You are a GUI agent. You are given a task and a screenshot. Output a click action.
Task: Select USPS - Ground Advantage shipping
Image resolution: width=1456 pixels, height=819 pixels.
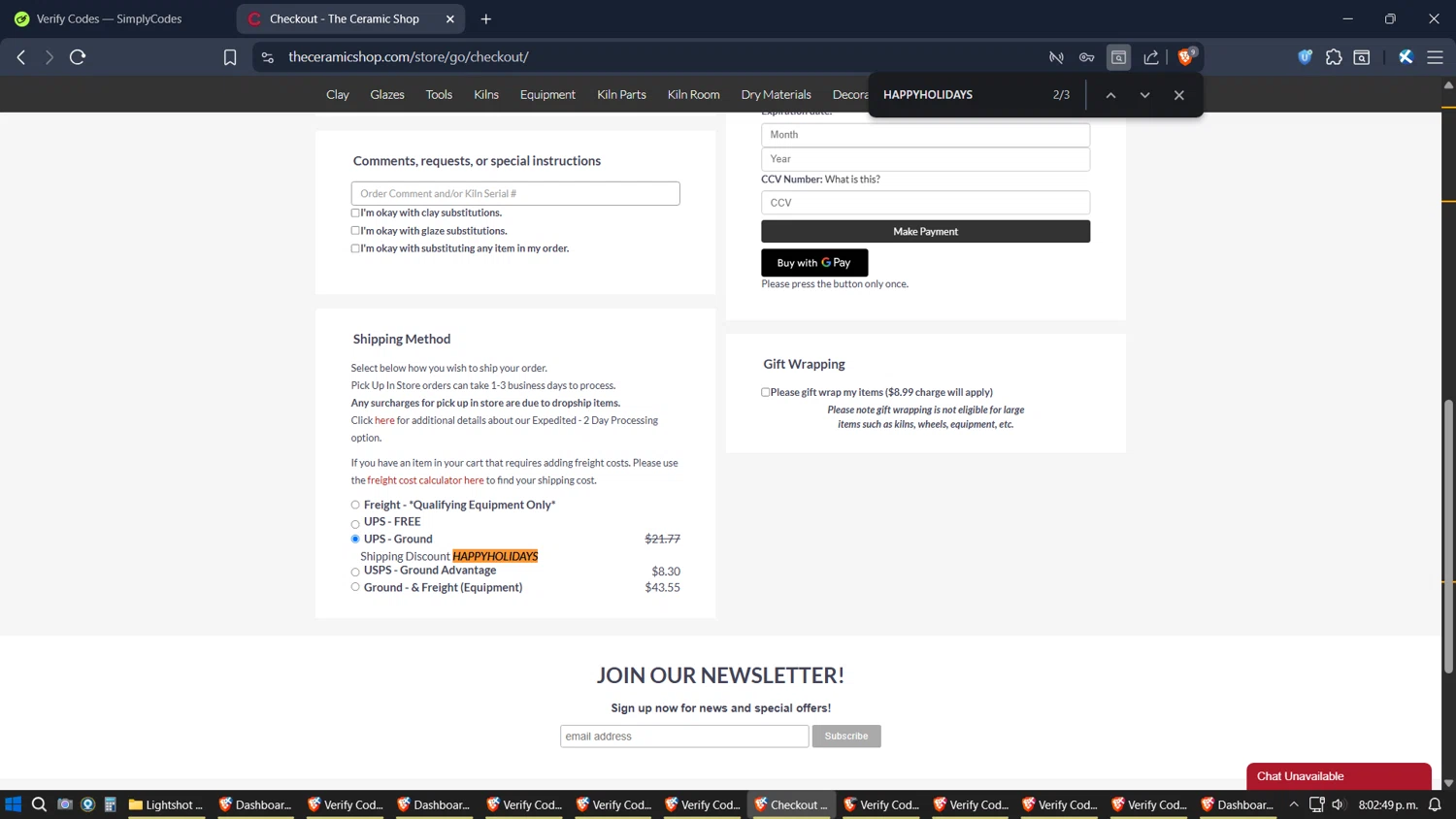click(x=355, y=573)
